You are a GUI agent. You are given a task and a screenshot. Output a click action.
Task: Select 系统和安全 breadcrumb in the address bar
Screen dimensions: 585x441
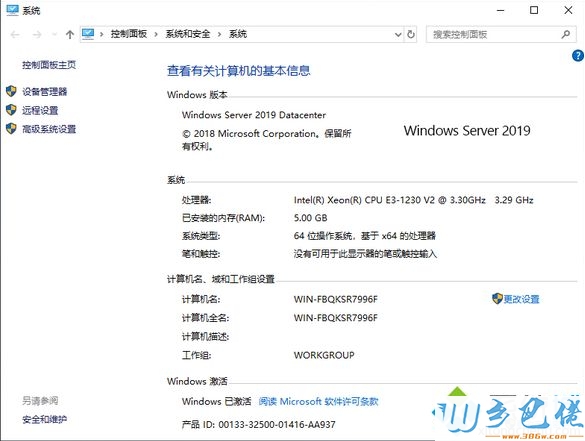(x=188, y=34)
